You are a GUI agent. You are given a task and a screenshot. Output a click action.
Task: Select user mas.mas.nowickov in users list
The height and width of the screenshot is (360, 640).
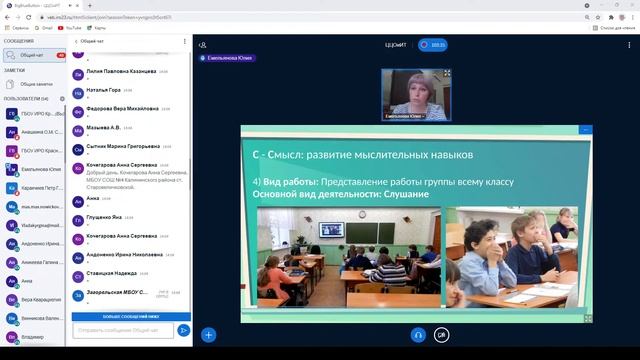pyautogui.click(x=34, y=207)
